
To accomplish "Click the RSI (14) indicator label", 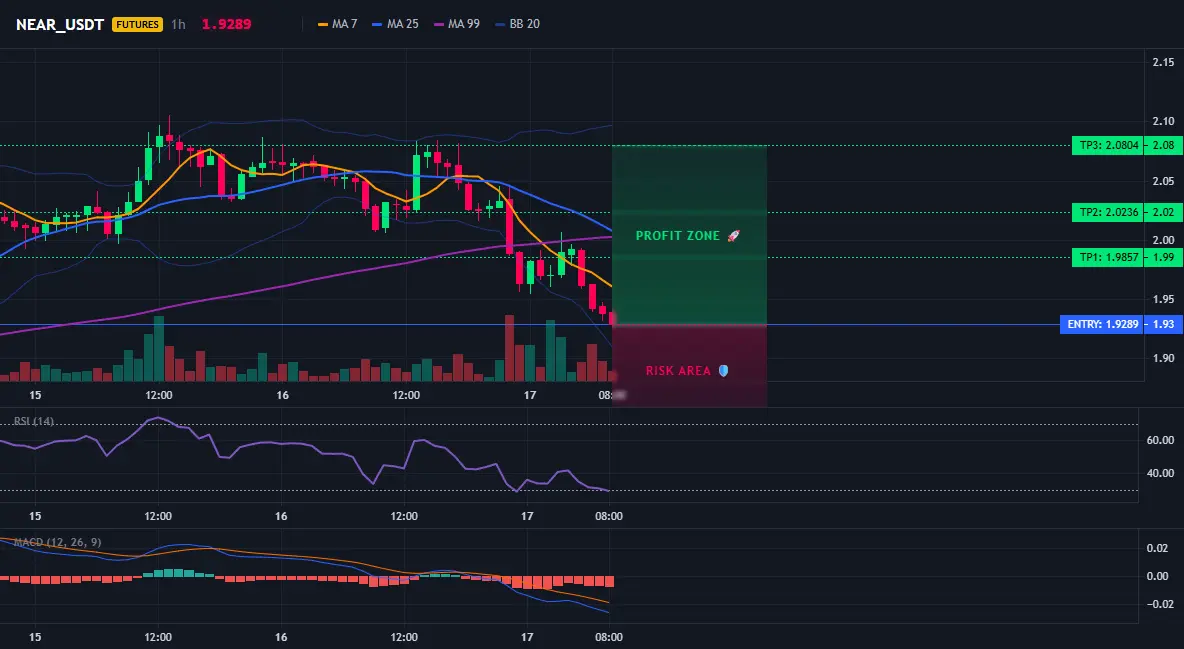I will pos(33,421).
